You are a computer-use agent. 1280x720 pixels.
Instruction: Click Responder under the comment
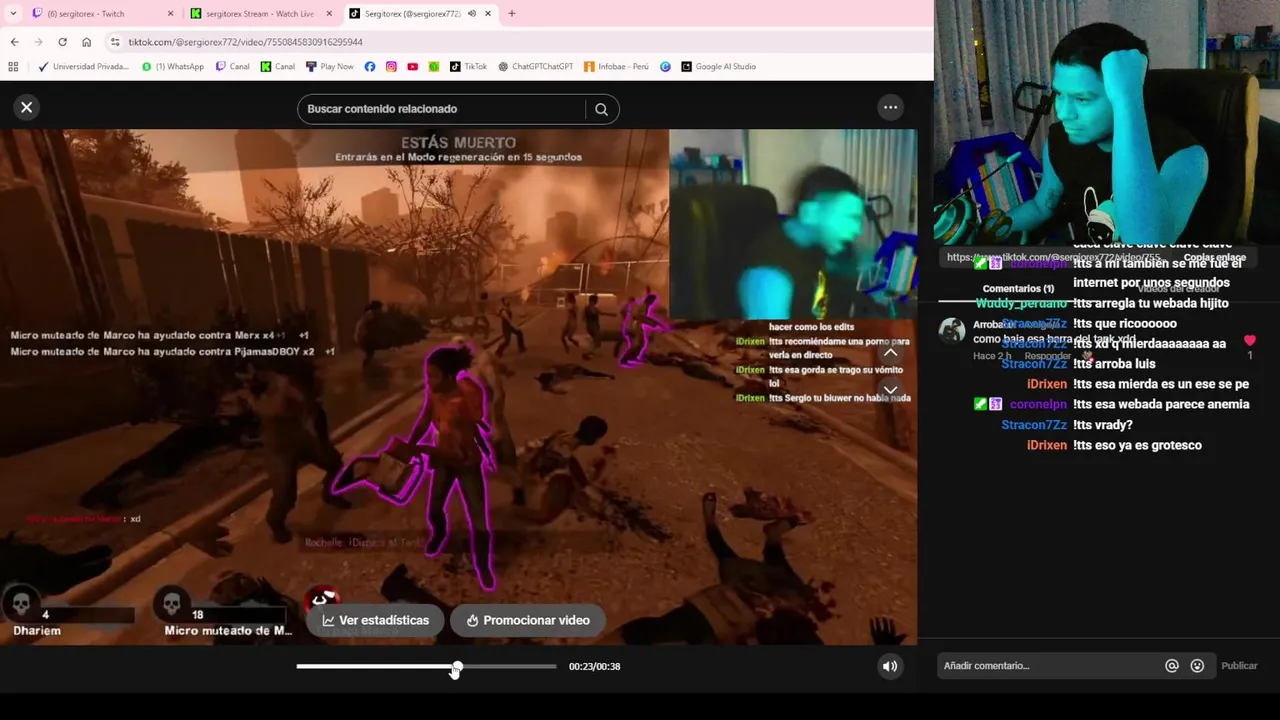point(1047,356)
